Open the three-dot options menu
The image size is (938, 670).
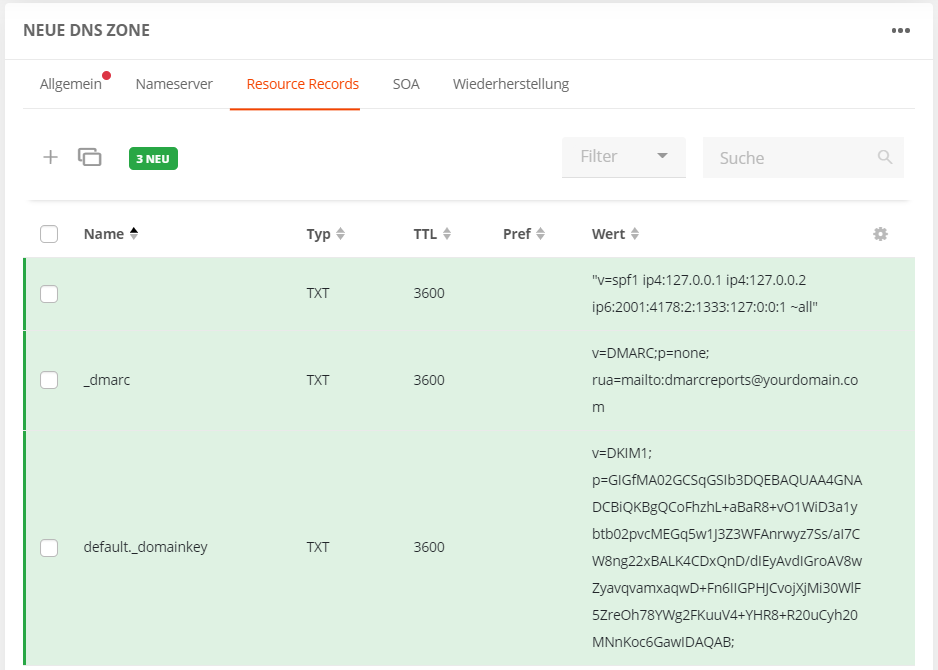click(x=900, y=31)
